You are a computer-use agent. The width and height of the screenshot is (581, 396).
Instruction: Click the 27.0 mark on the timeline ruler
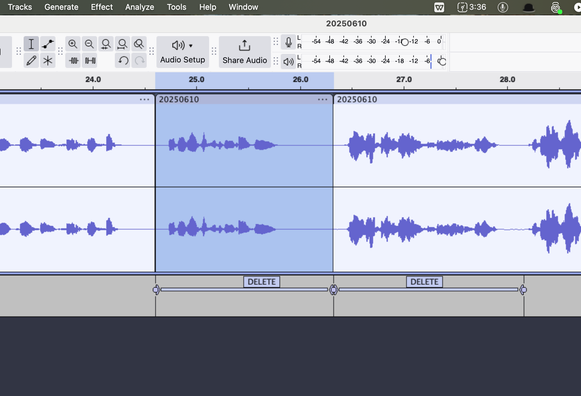404,80
